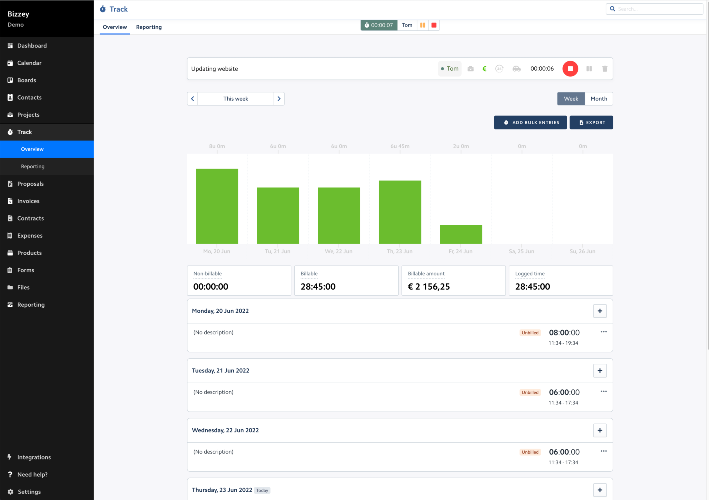Delete the current timer entry via trash icon
Screen dimensions: 709x500
pos(605,69)
